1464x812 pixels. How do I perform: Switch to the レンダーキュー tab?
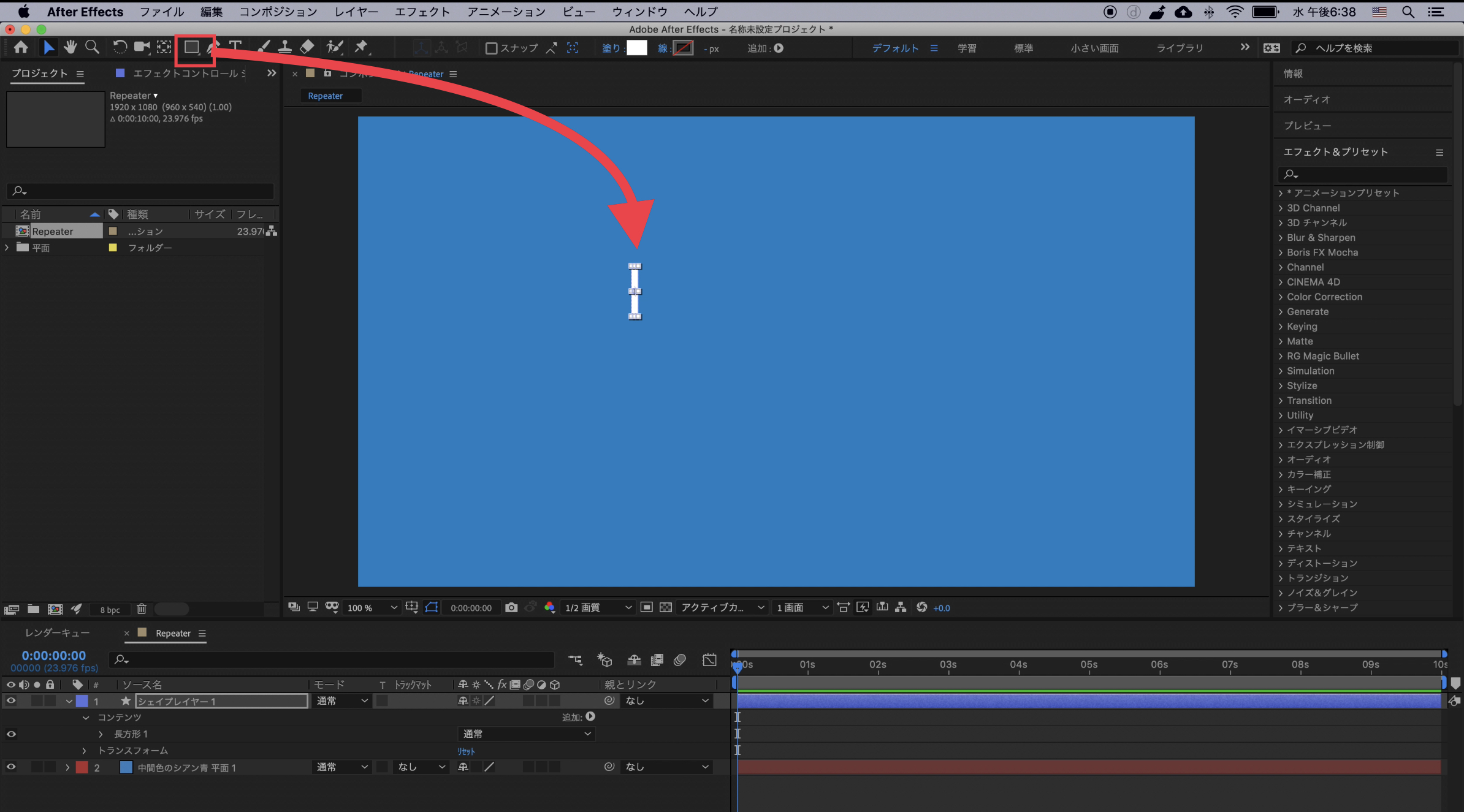click(57, 633)
